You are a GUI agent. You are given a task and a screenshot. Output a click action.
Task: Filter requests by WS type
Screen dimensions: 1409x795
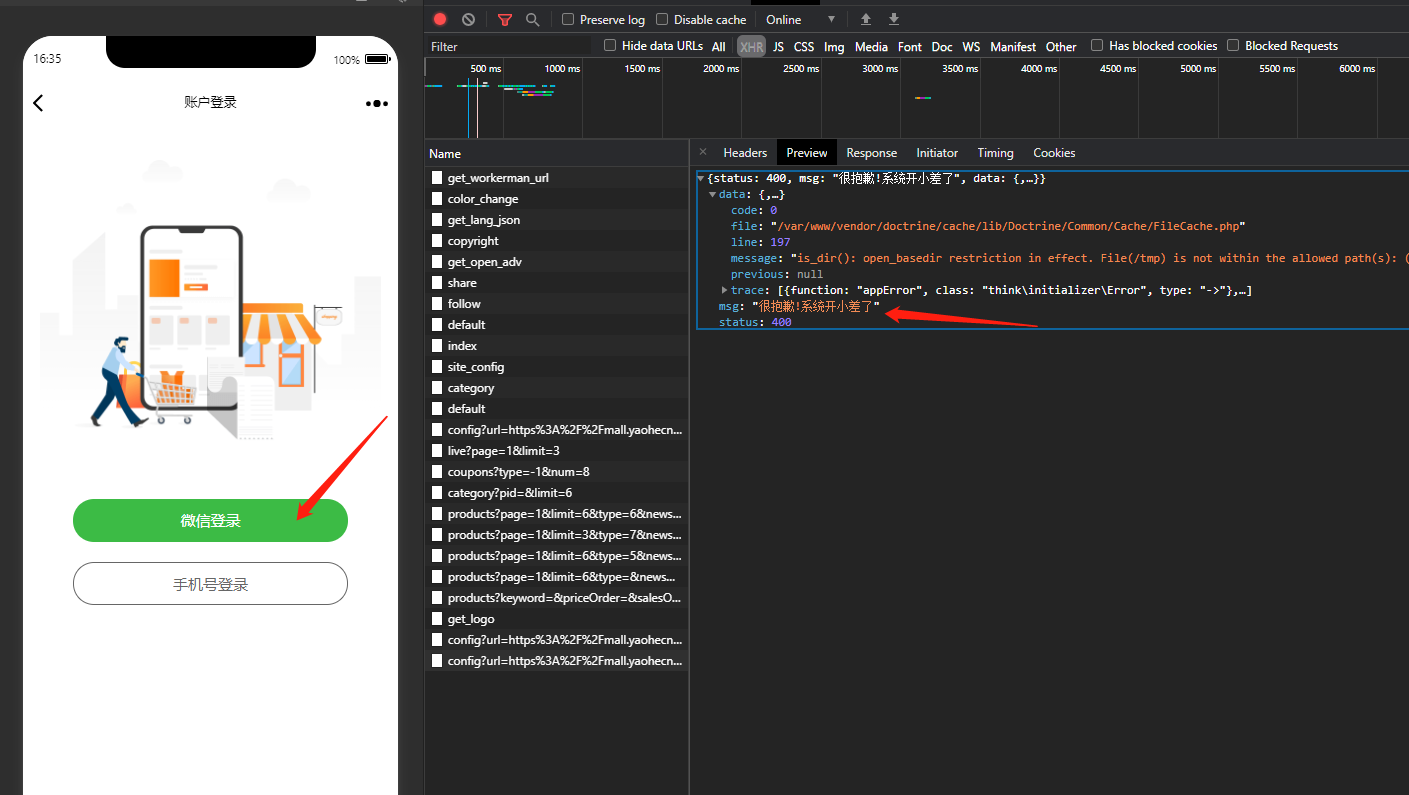click(x=971, y=46)
